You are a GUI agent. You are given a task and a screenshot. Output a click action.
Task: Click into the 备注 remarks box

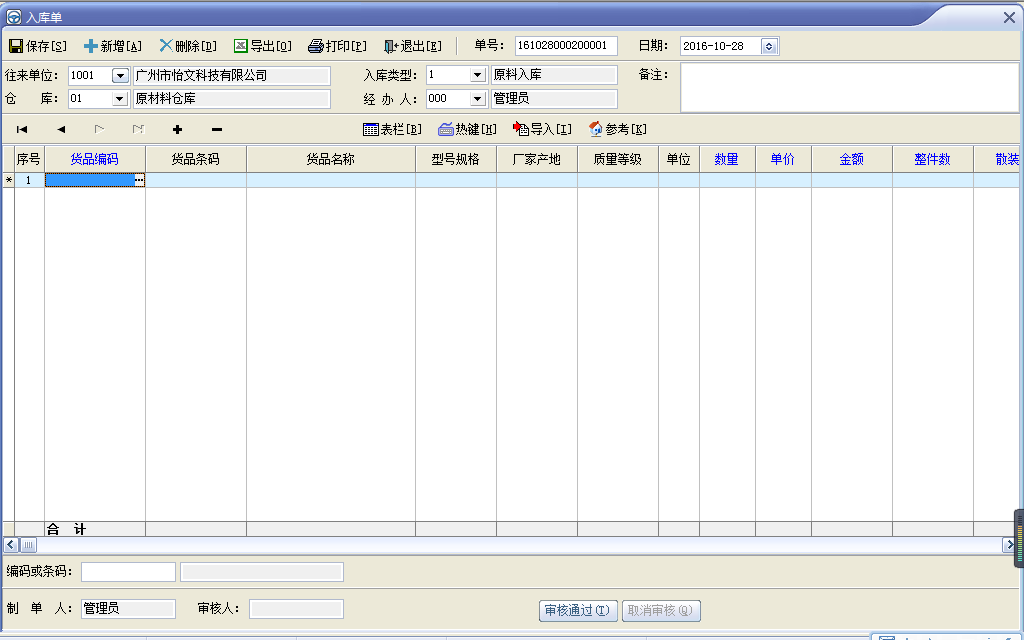(x=850, y=88)
